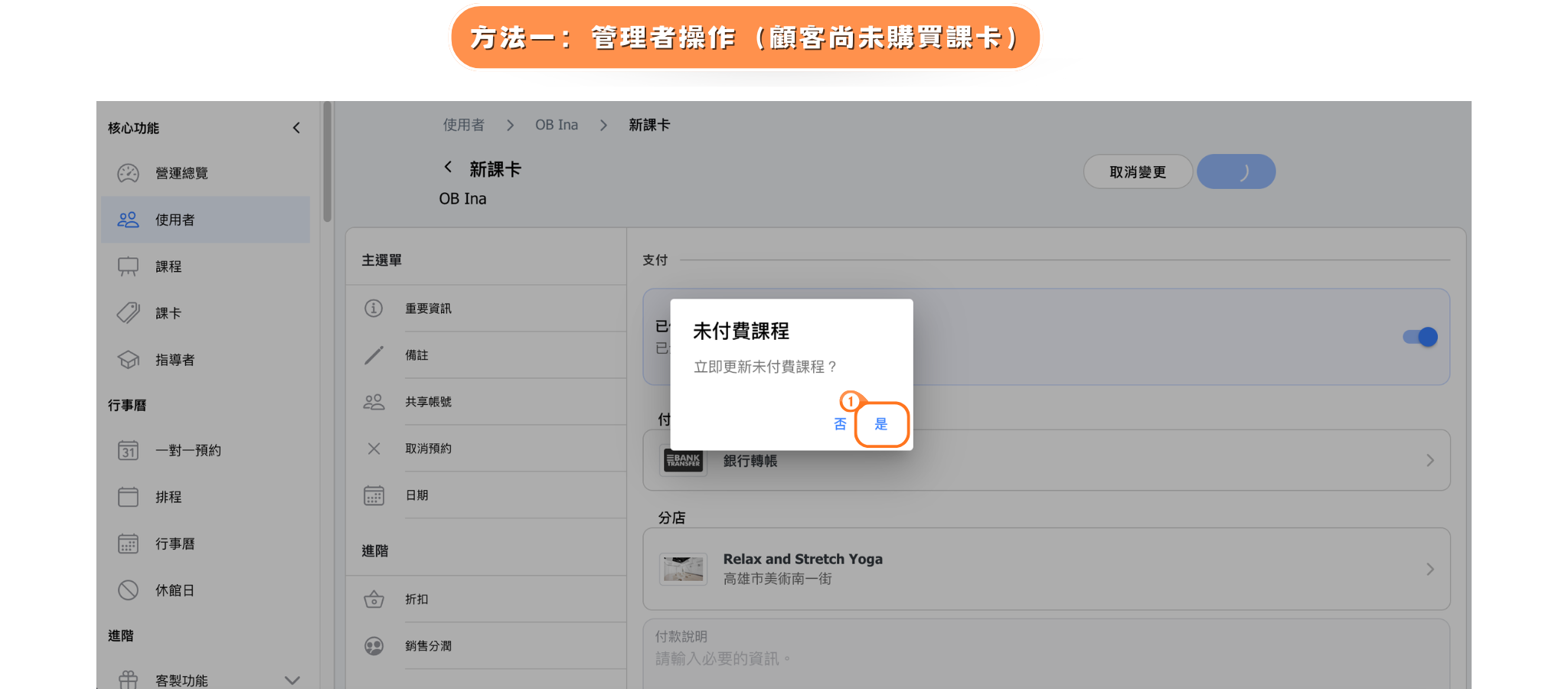This screenshot has width=1568, height=689.
Task: Select 取消預約 in the main menu
Action: click(428, 449)
